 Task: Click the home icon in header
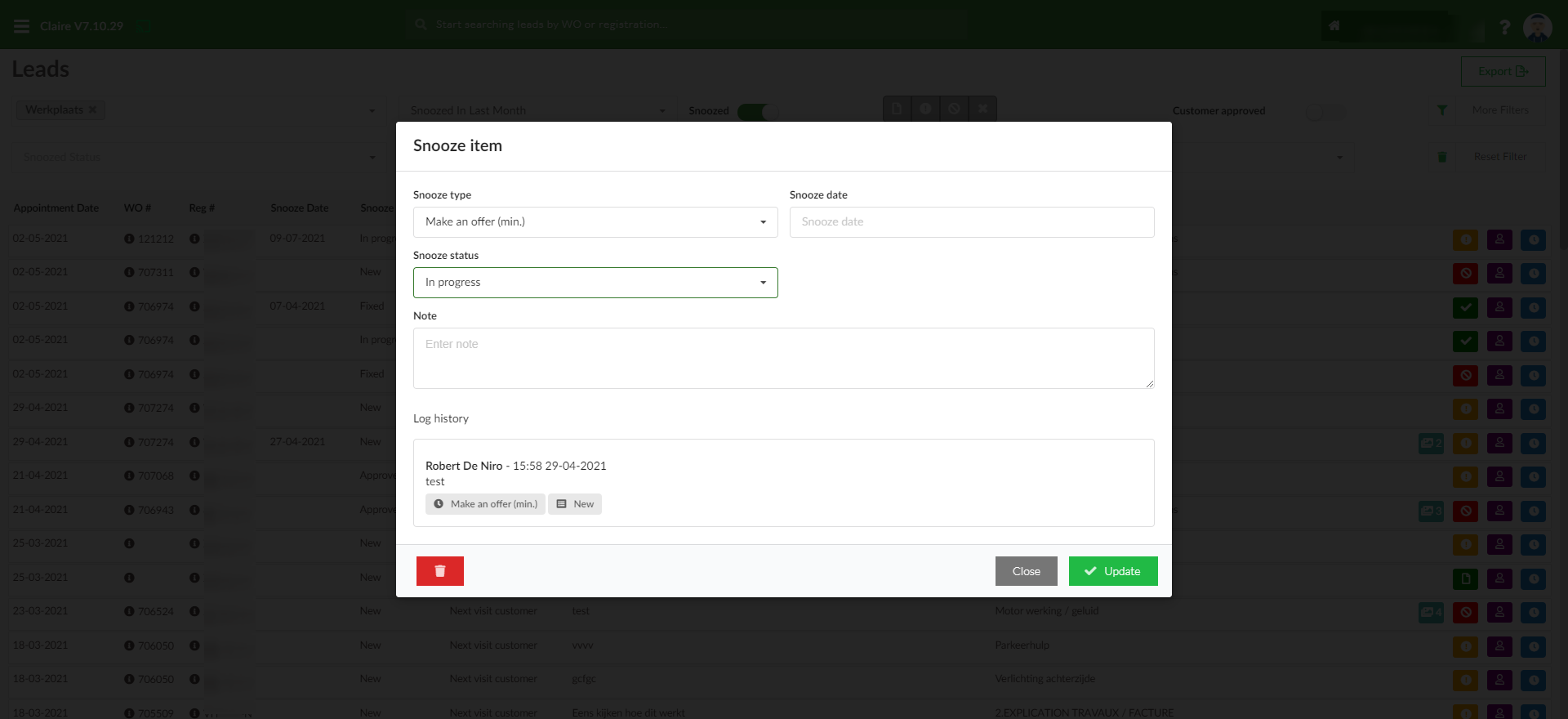point(1334,26)
